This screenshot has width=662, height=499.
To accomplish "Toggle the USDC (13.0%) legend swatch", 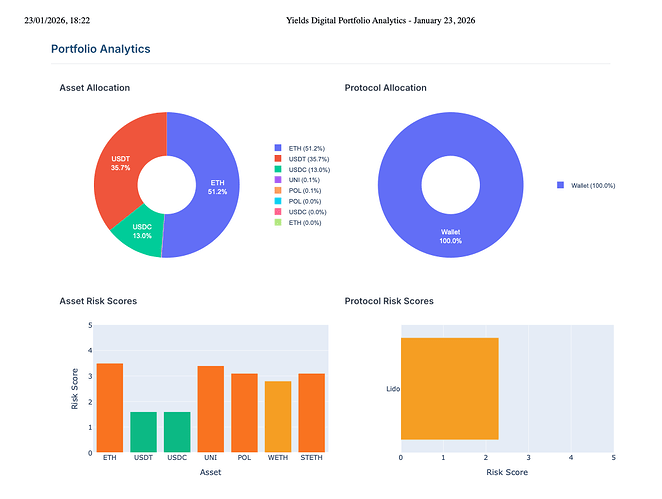I will coord(278,169).
